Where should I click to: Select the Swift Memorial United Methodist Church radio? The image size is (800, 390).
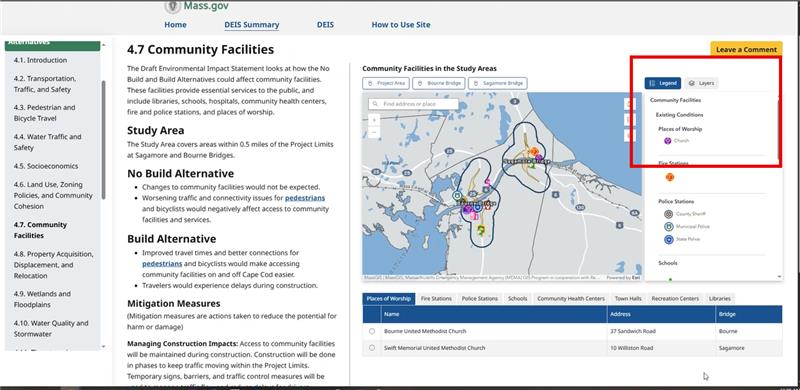click(x=371, y=348)
